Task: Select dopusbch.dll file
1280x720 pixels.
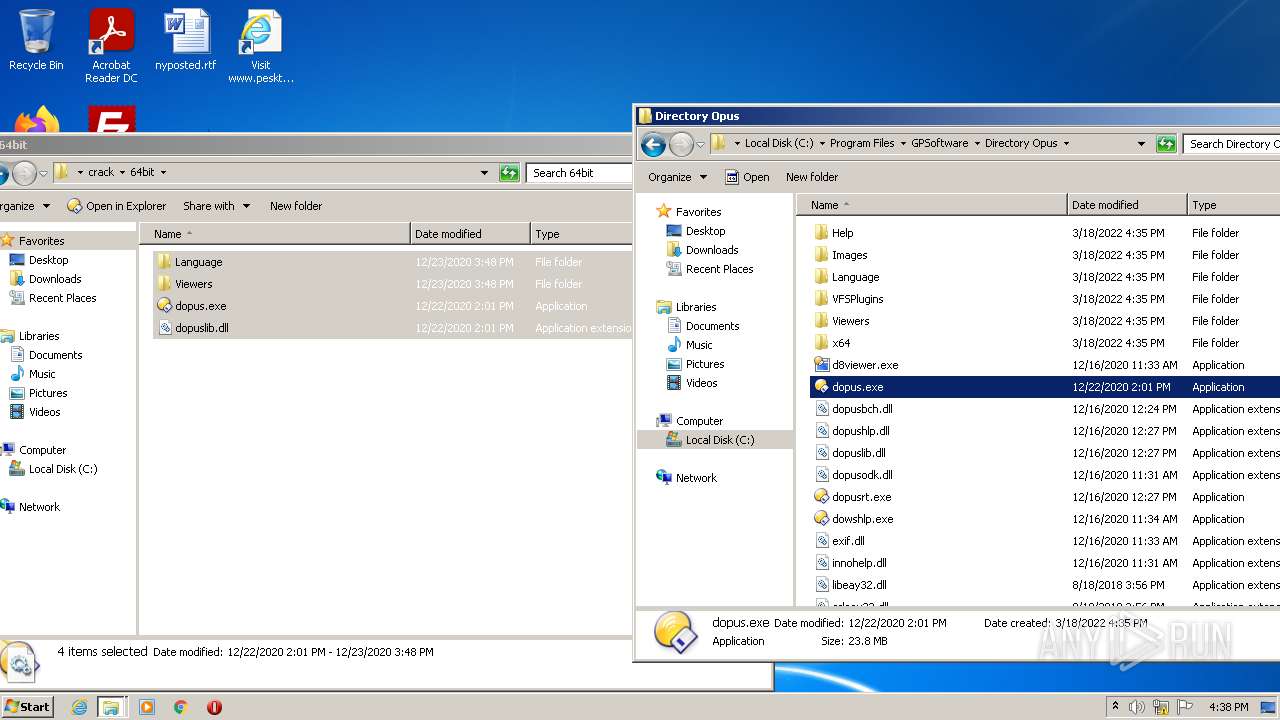Action: click(862, 409)
